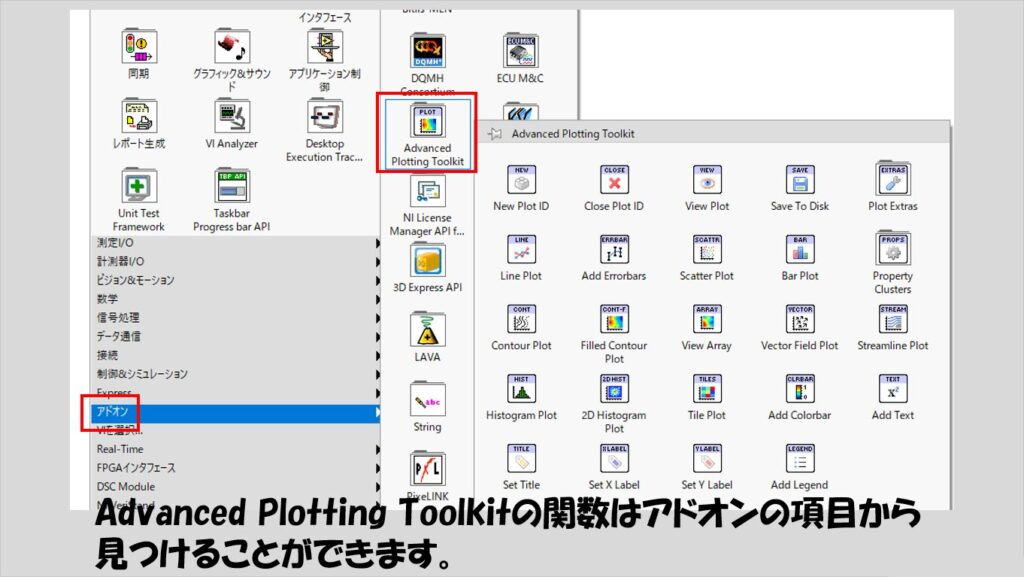Click the Close Plot ID icon

click(614, 181)
